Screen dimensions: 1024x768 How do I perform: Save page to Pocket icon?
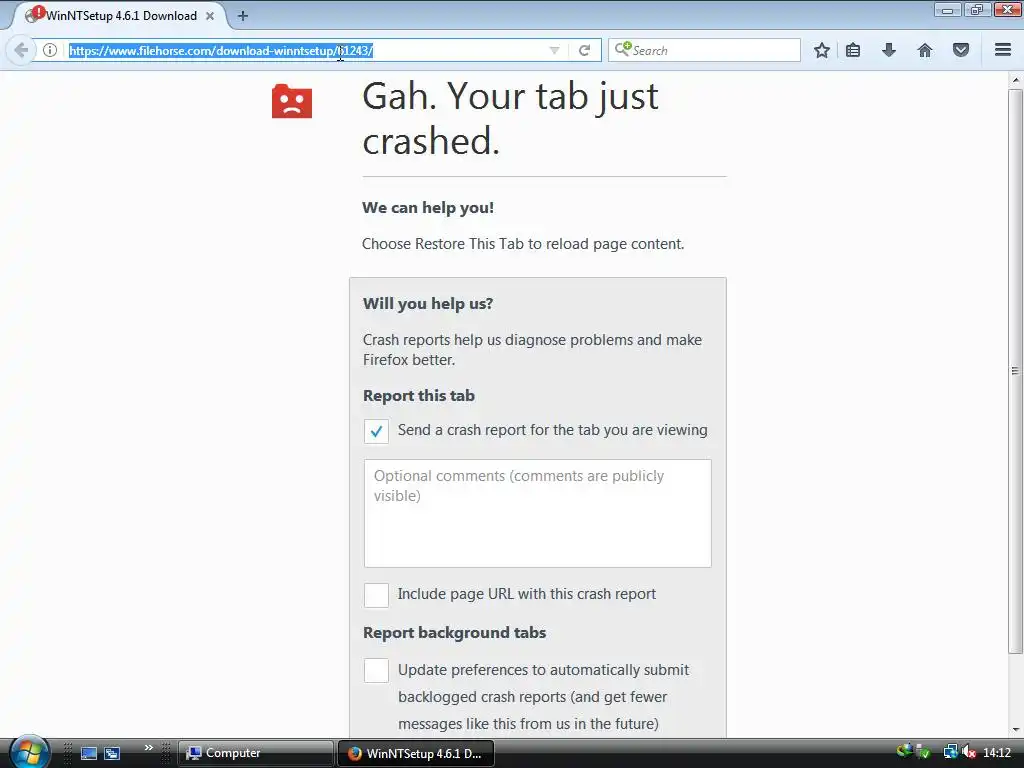point(961,50)
